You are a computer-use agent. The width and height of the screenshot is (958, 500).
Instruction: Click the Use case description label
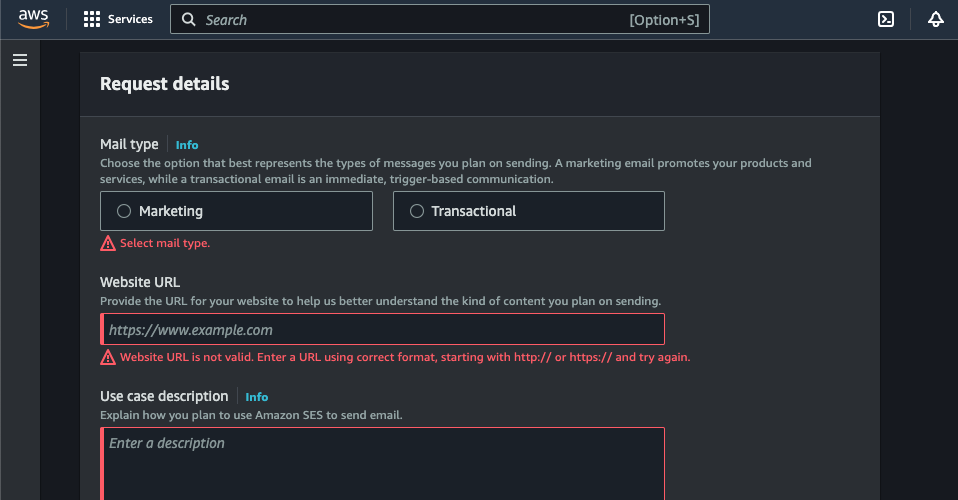pyautogui.click(x=164, y=396)
